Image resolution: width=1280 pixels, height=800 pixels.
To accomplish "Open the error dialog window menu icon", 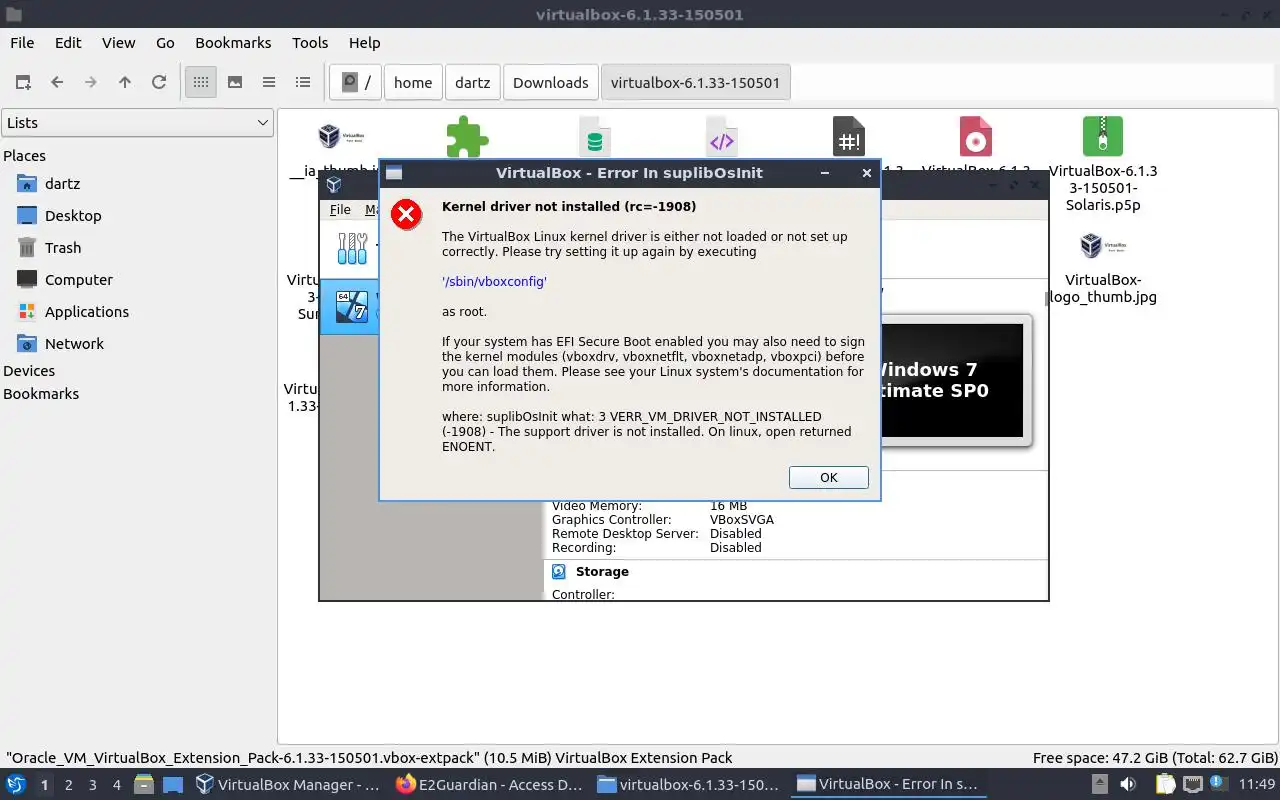I will (x=394, y=173).
